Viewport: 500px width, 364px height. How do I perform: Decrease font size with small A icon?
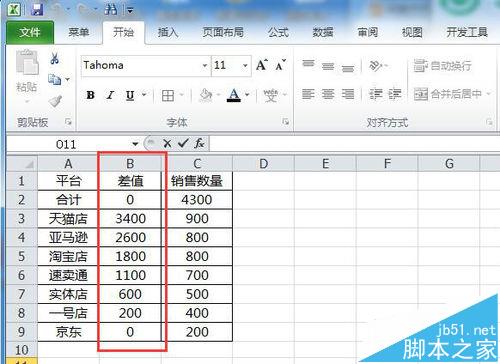tap(281, 65)
